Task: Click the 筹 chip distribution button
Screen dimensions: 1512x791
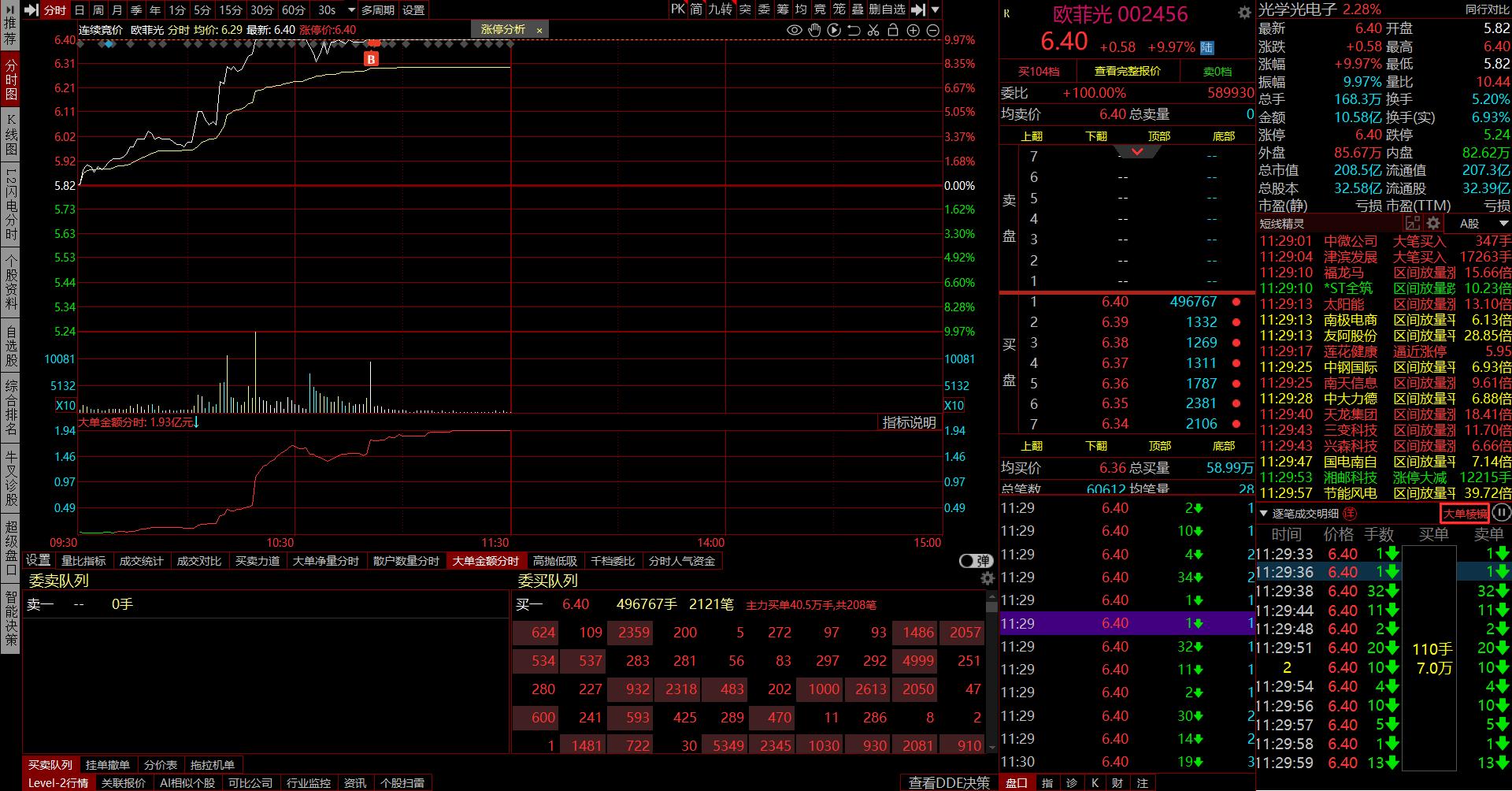Action: (783, 9)
